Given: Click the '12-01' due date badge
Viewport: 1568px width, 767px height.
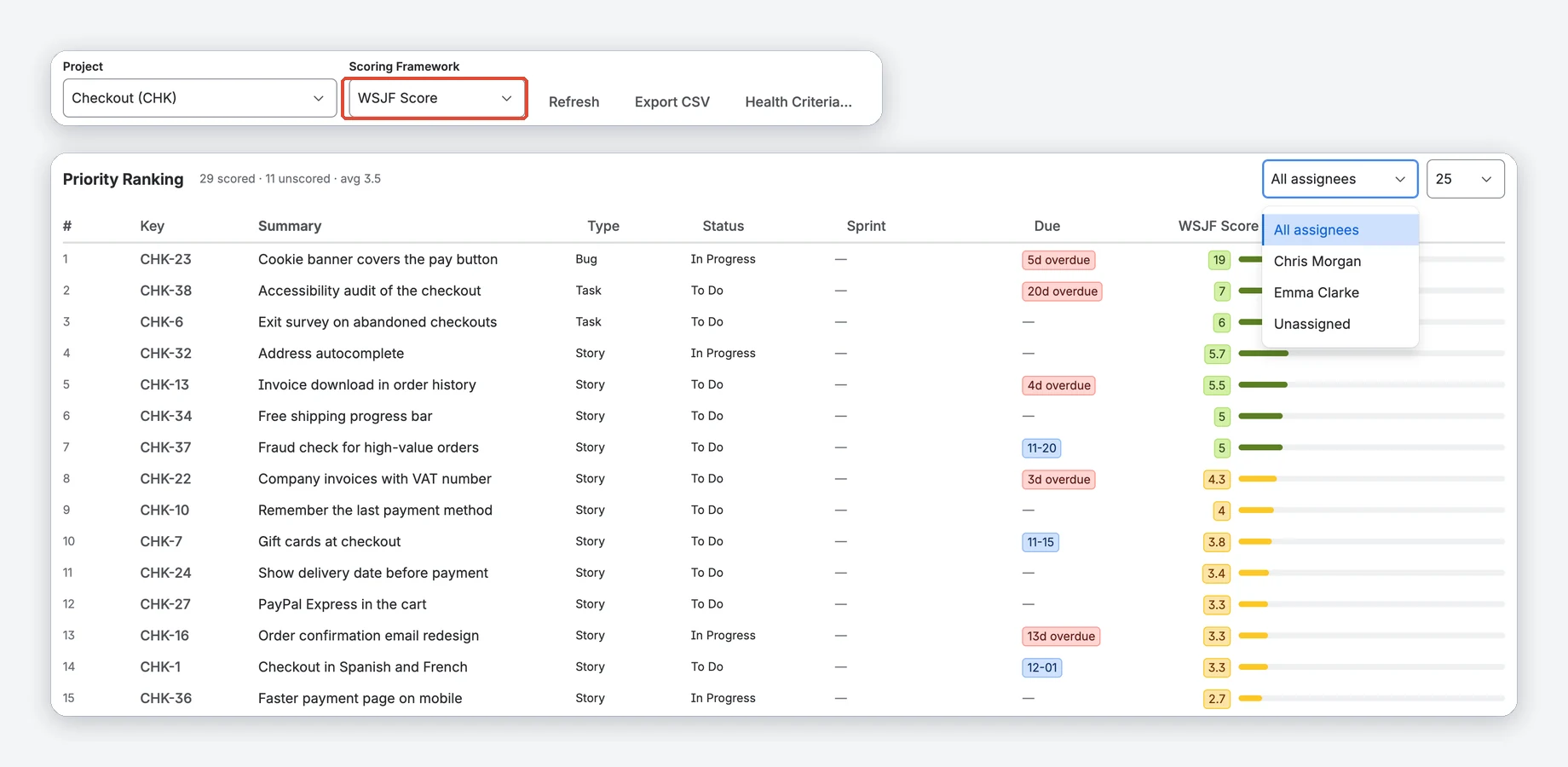Looking at the screenshot, I should coord(1041,668).
